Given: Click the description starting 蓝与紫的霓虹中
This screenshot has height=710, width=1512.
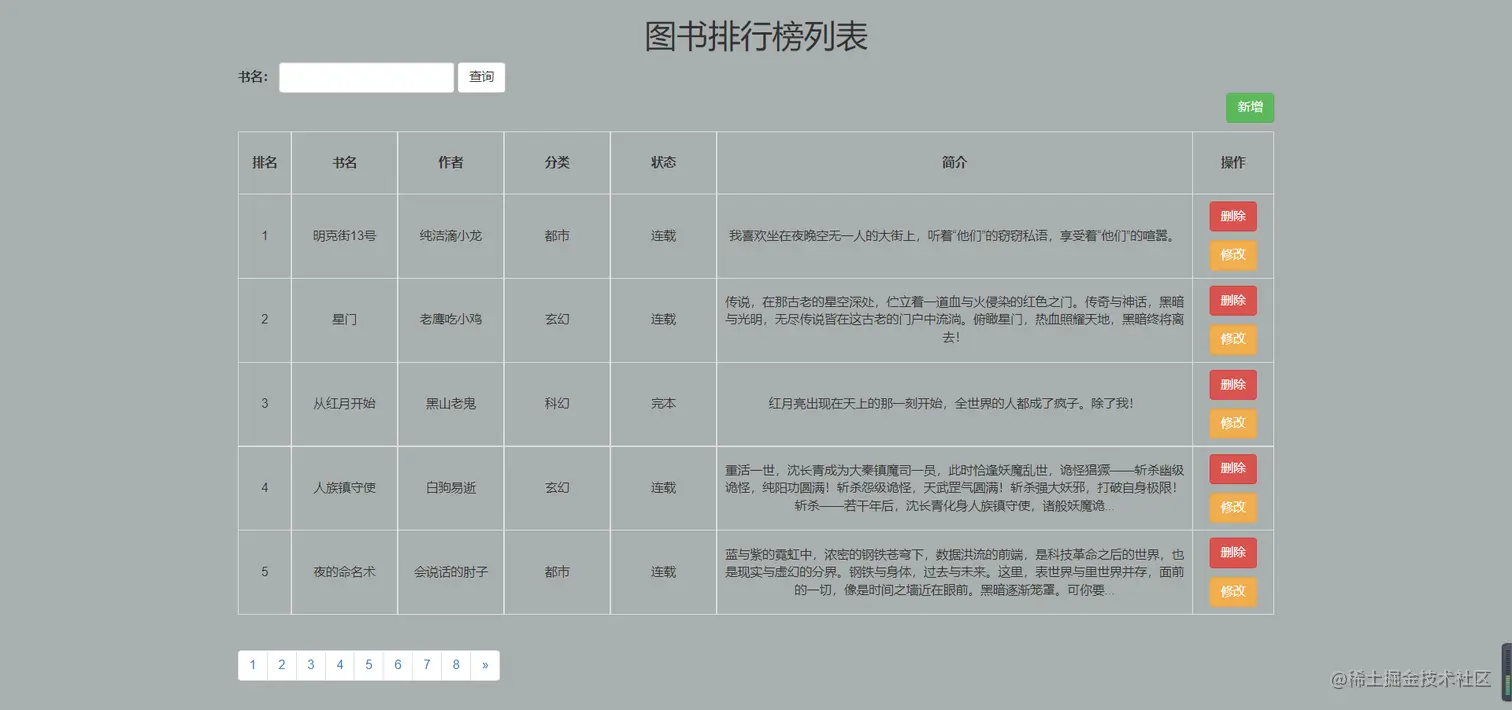Looking at the screenshot, I should tap(954, 572).
